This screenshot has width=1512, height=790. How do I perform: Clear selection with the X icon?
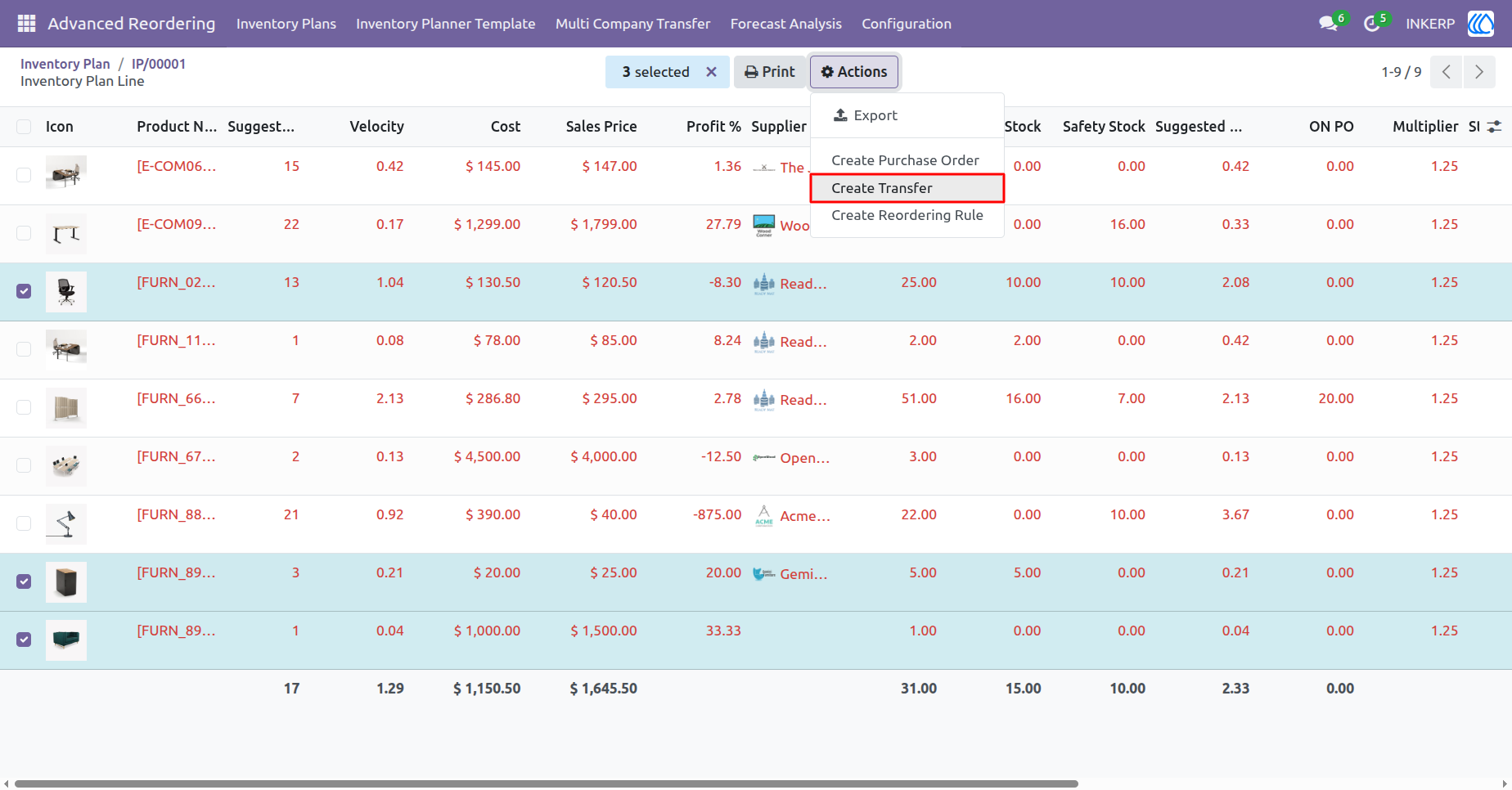[x=712, y=72]
